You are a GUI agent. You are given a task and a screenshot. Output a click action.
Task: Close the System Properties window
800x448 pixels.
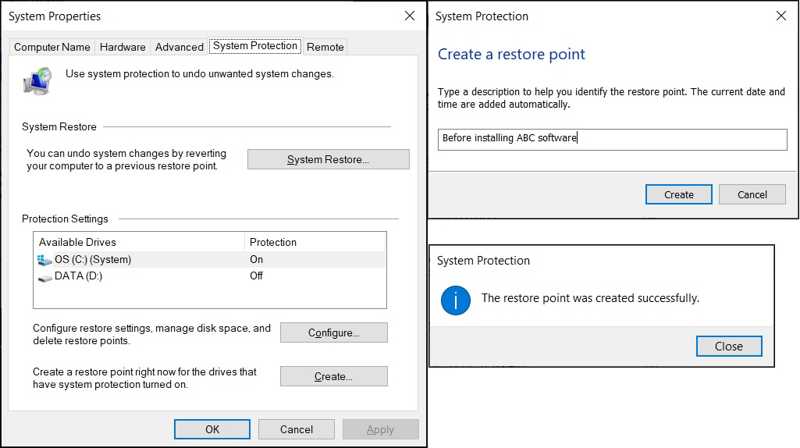pos(409,16)
